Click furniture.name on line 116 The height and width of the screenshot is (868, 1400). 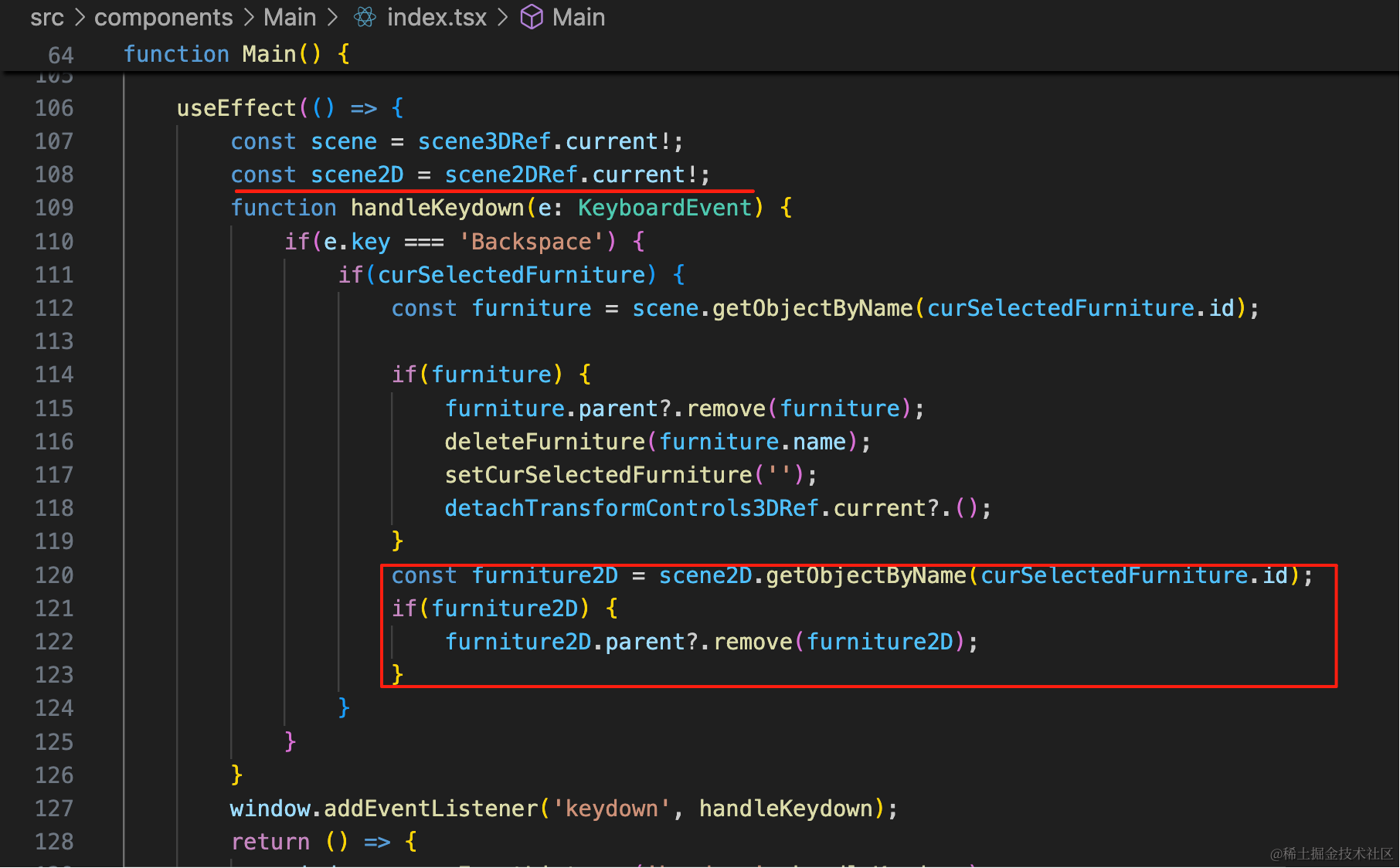point(753,442)
